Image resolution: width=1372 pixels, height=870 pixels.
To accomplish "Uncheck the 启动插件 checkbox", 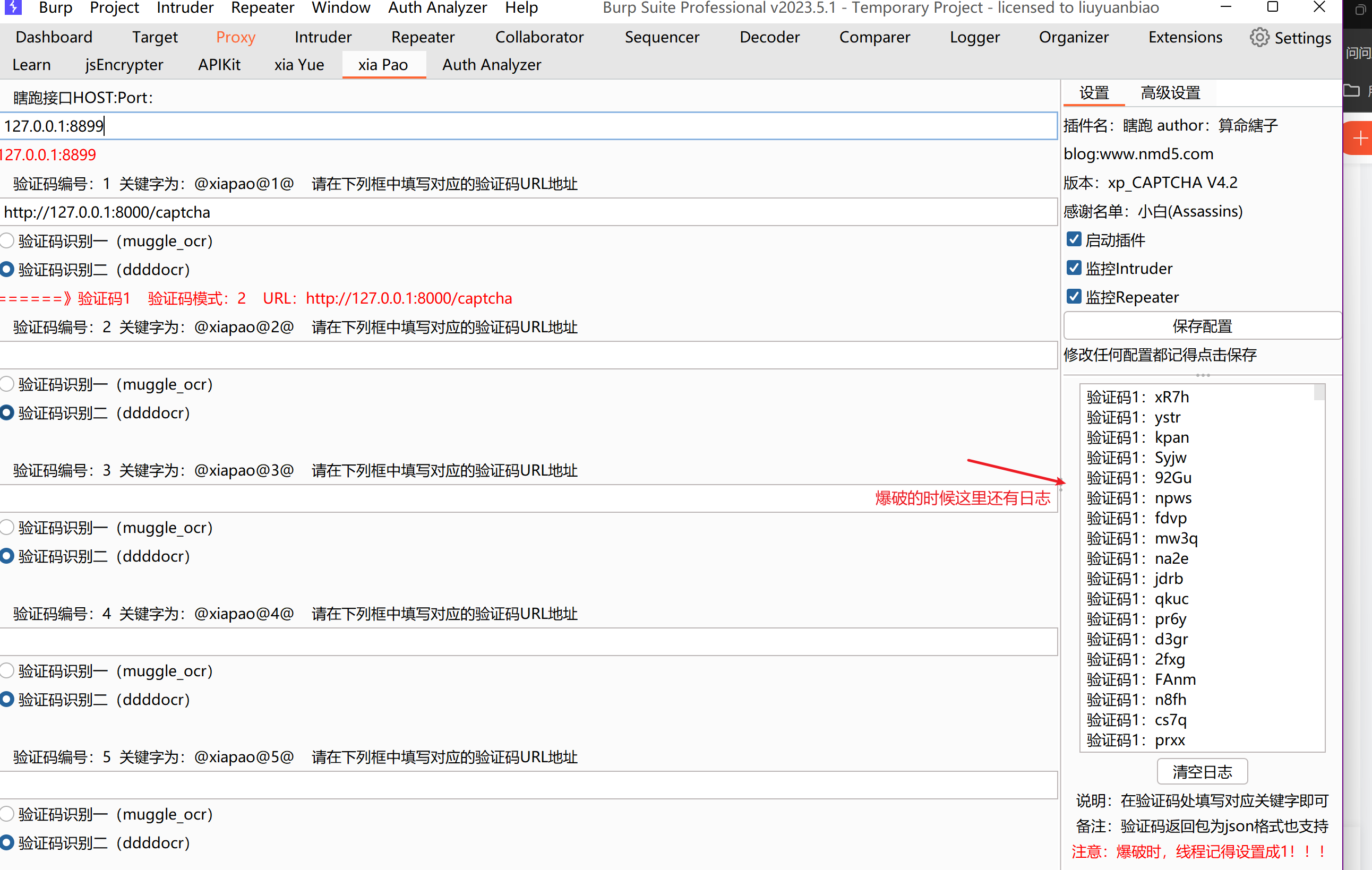I will [x=1074, y=239].
